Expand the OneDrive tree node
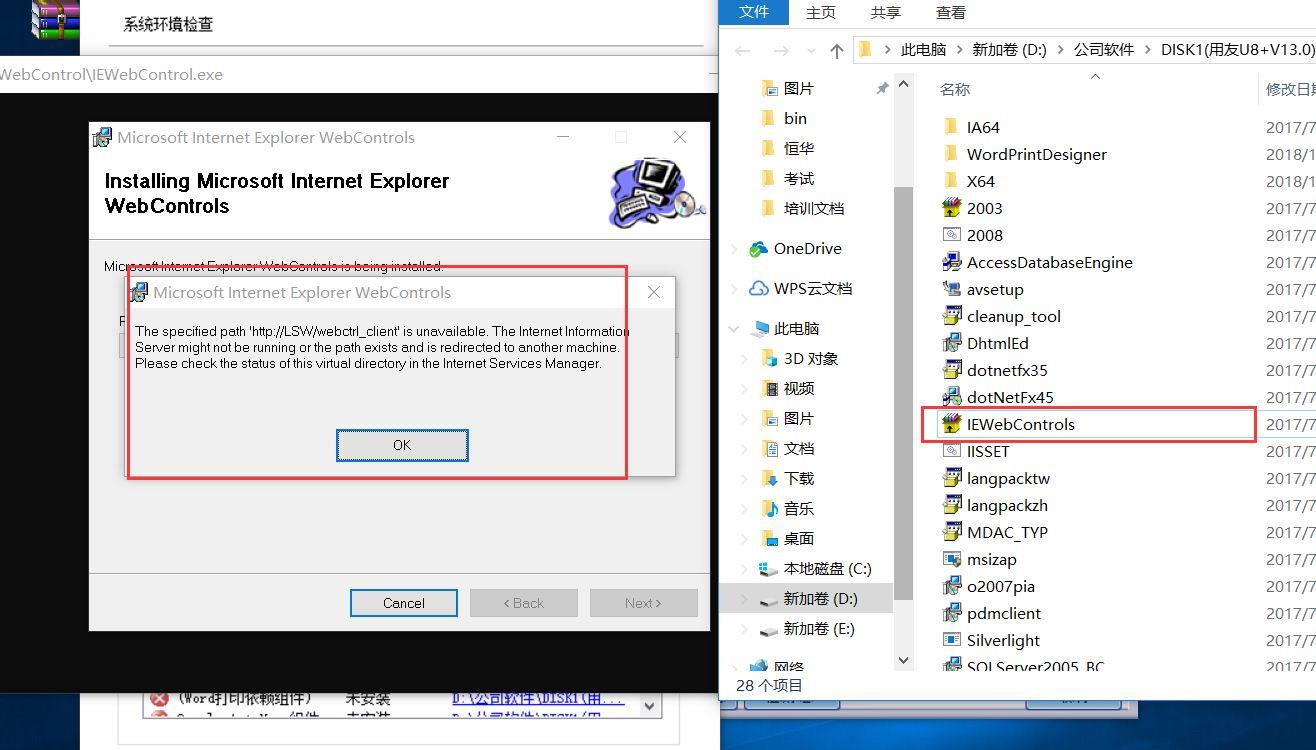 (x=735, y=248)
